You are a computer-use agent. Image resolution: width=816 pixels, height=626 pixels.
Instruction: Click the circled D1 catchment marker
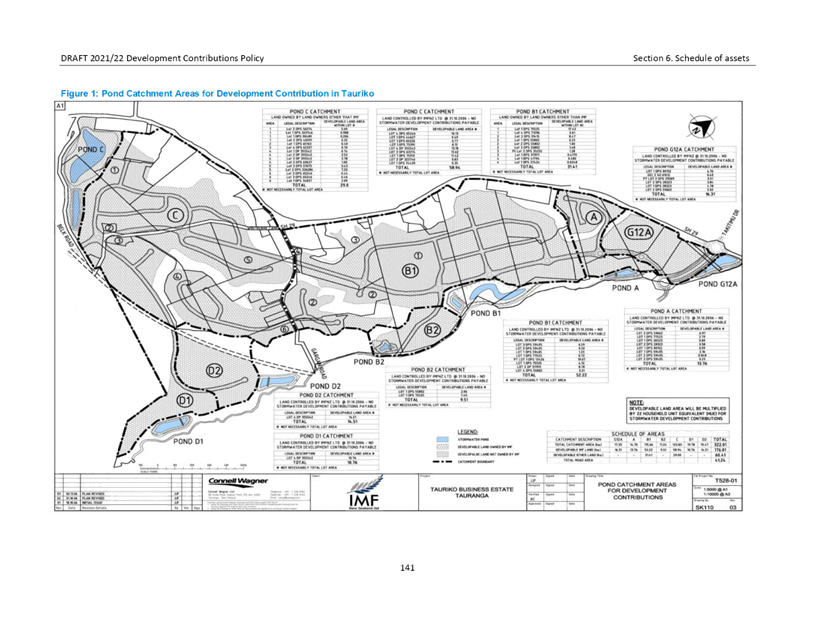(x=185, y=400)
